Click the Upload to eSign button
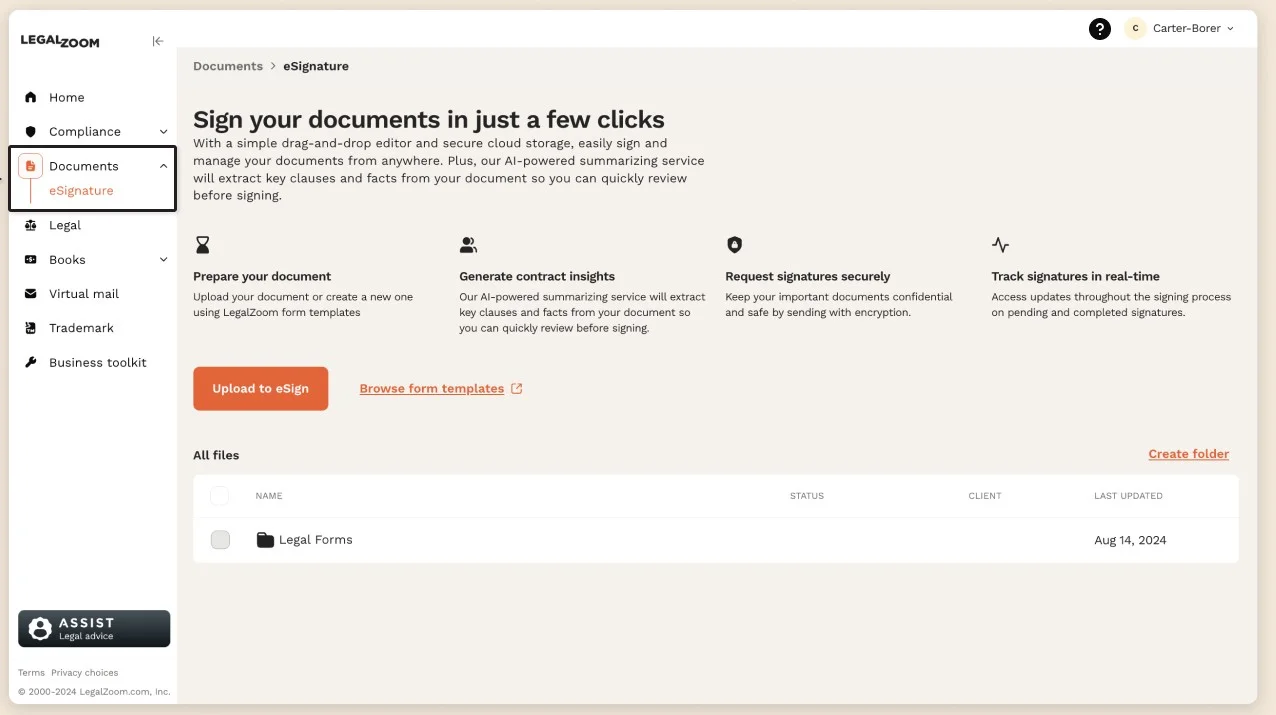The height and width of the screenshot is (715, 1276). tap(260, 388)
